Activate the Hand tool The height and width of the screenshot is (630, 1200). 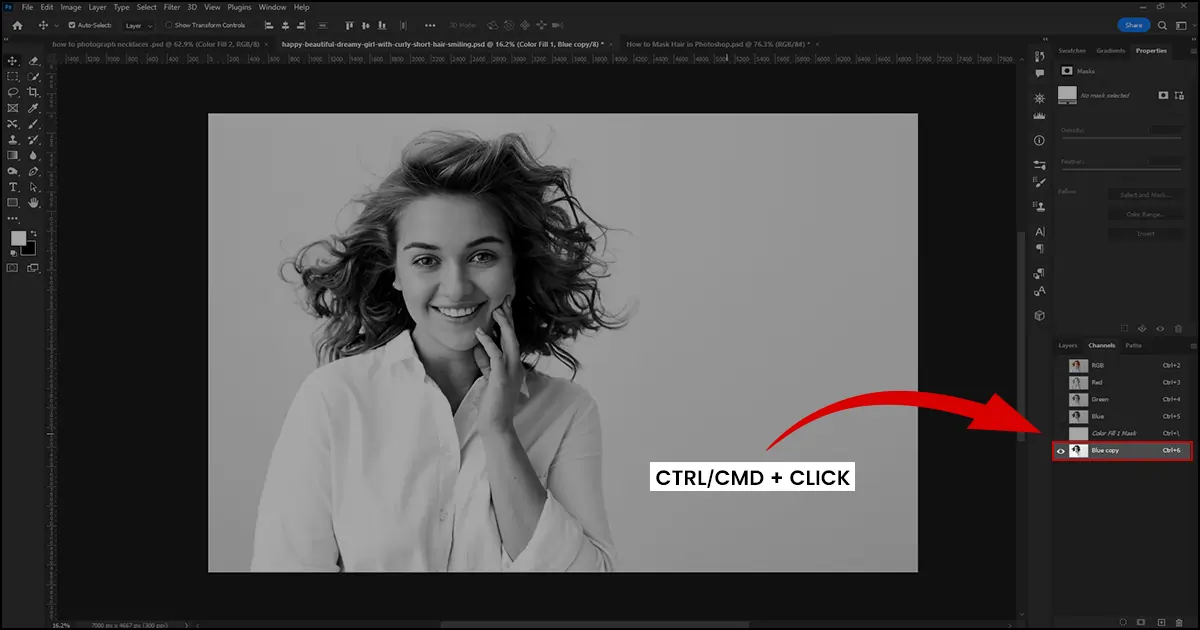[x=33, y=203]
